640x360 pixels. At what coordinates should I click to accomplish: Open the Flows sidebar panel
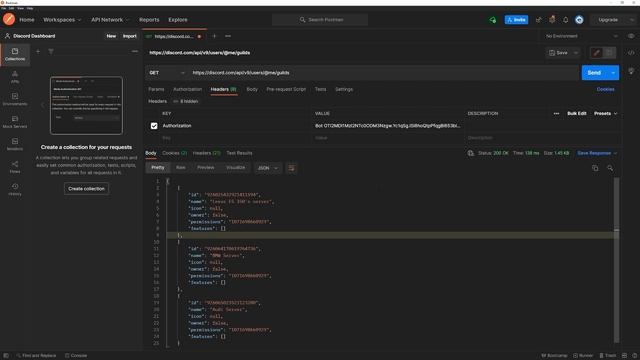click(x=15, y=167)
